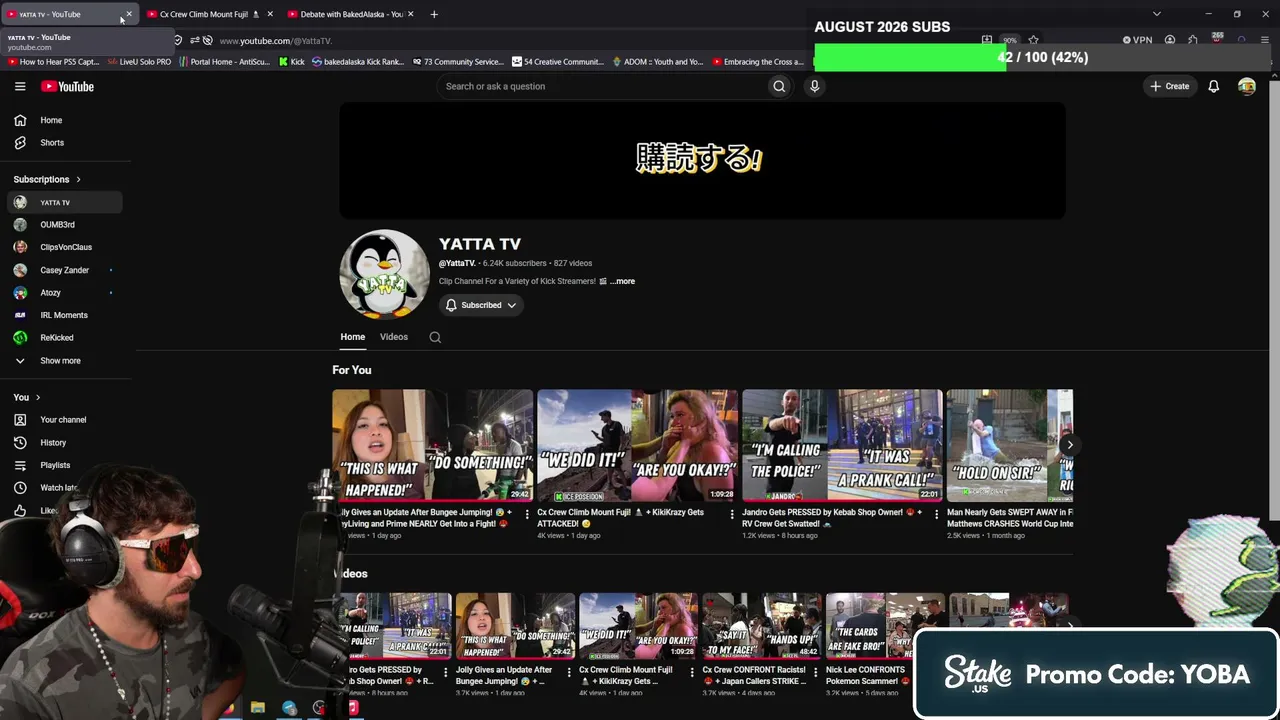The image size is (1280, 720).
Task: Open the notifications bell
Action: point(1213,86)
